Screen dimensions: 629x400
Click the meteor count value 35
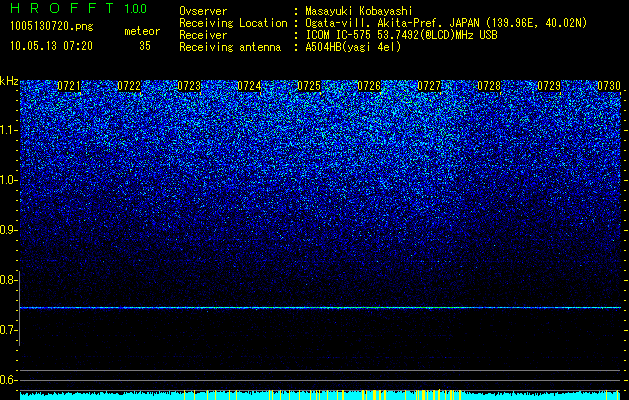145,46
